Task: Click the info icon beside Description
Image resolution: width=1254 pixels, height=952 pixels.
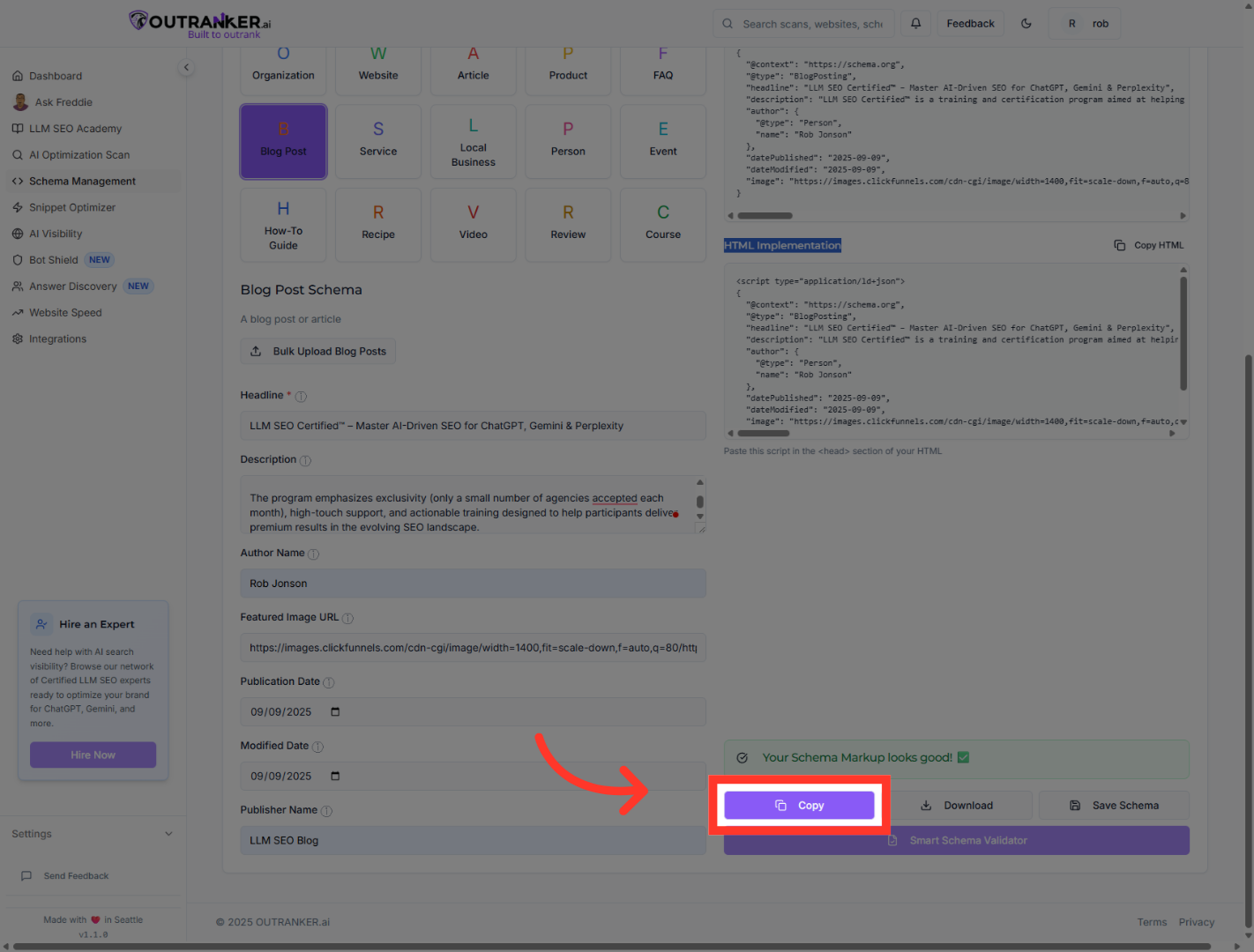Action: (305, 461)
